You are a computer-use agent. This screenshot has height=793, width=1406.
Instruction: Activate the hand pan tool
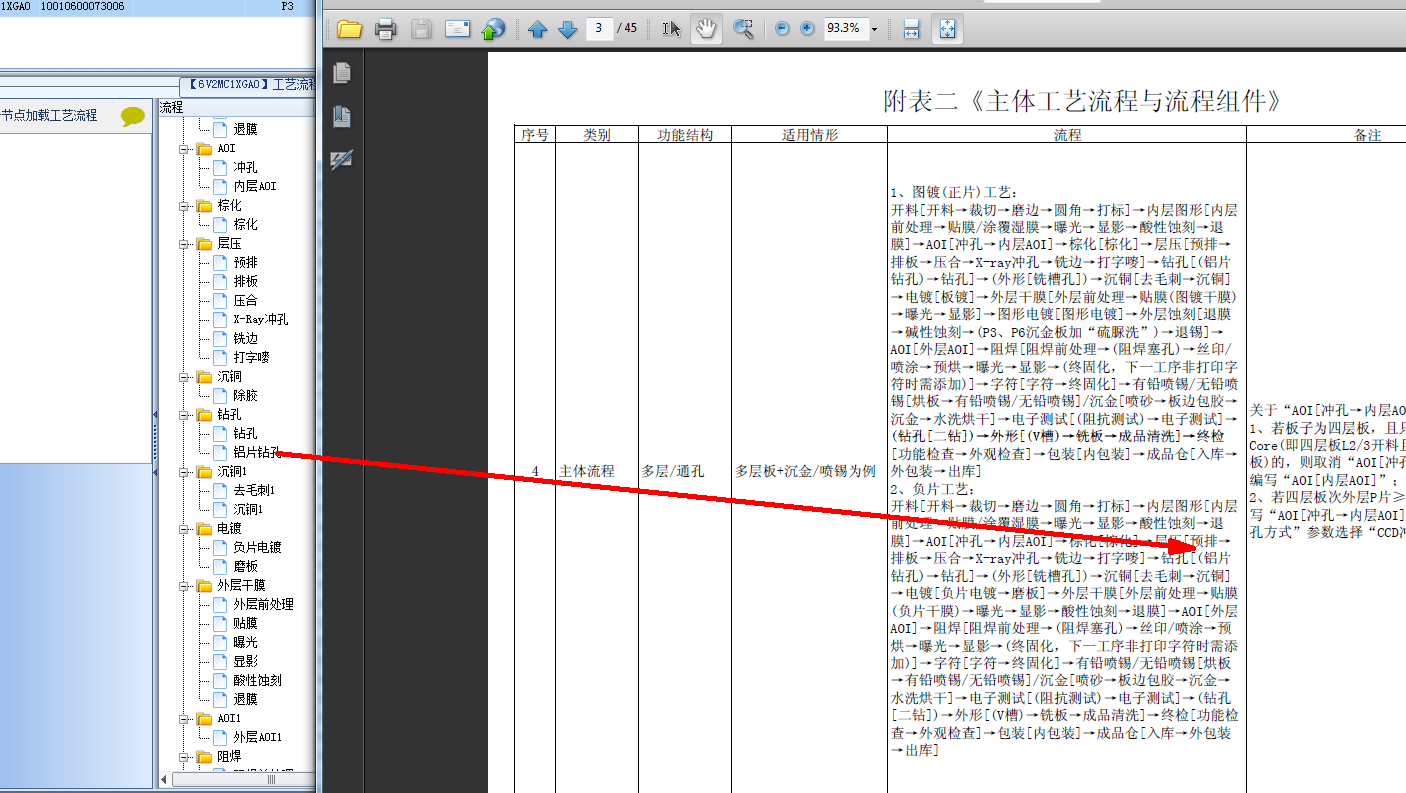pos(706,29)
